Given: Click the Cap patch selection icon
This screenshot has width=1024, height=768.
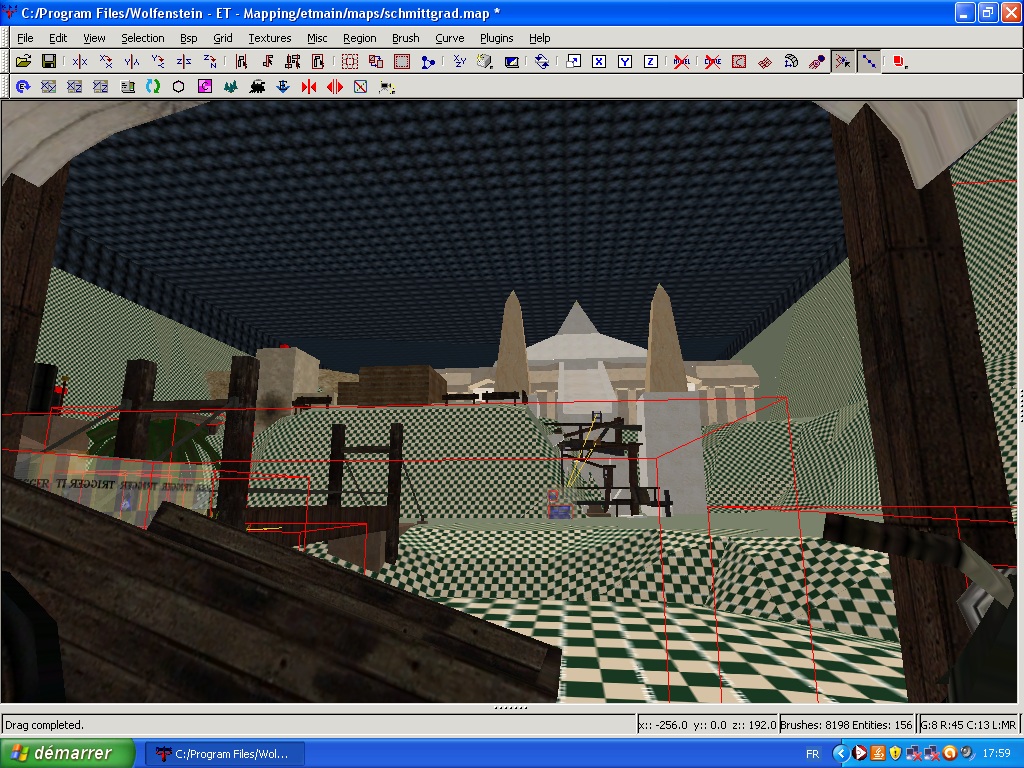Looking at the screenshot, I should click(791, 61).
